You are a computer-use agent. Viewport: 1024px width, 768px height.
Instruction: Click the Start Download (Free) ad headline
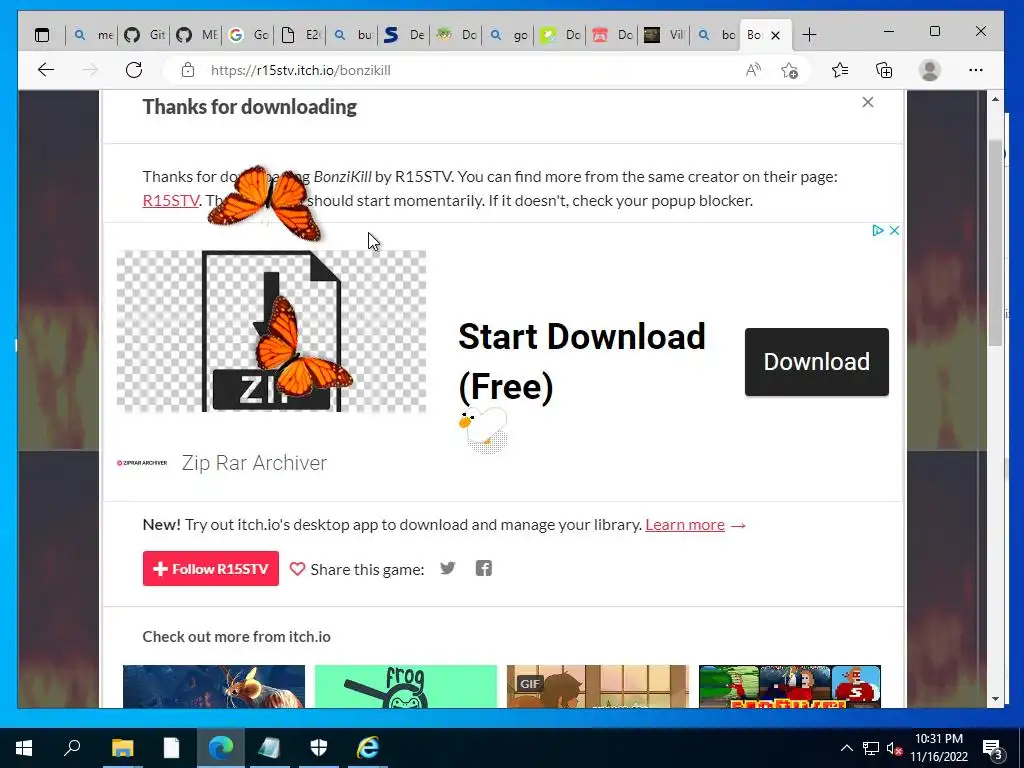(x=581, y=361)
